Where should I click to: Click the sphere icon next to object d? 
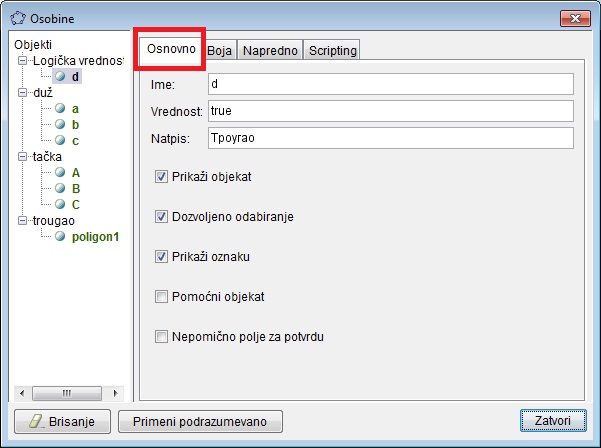(60, 76)
